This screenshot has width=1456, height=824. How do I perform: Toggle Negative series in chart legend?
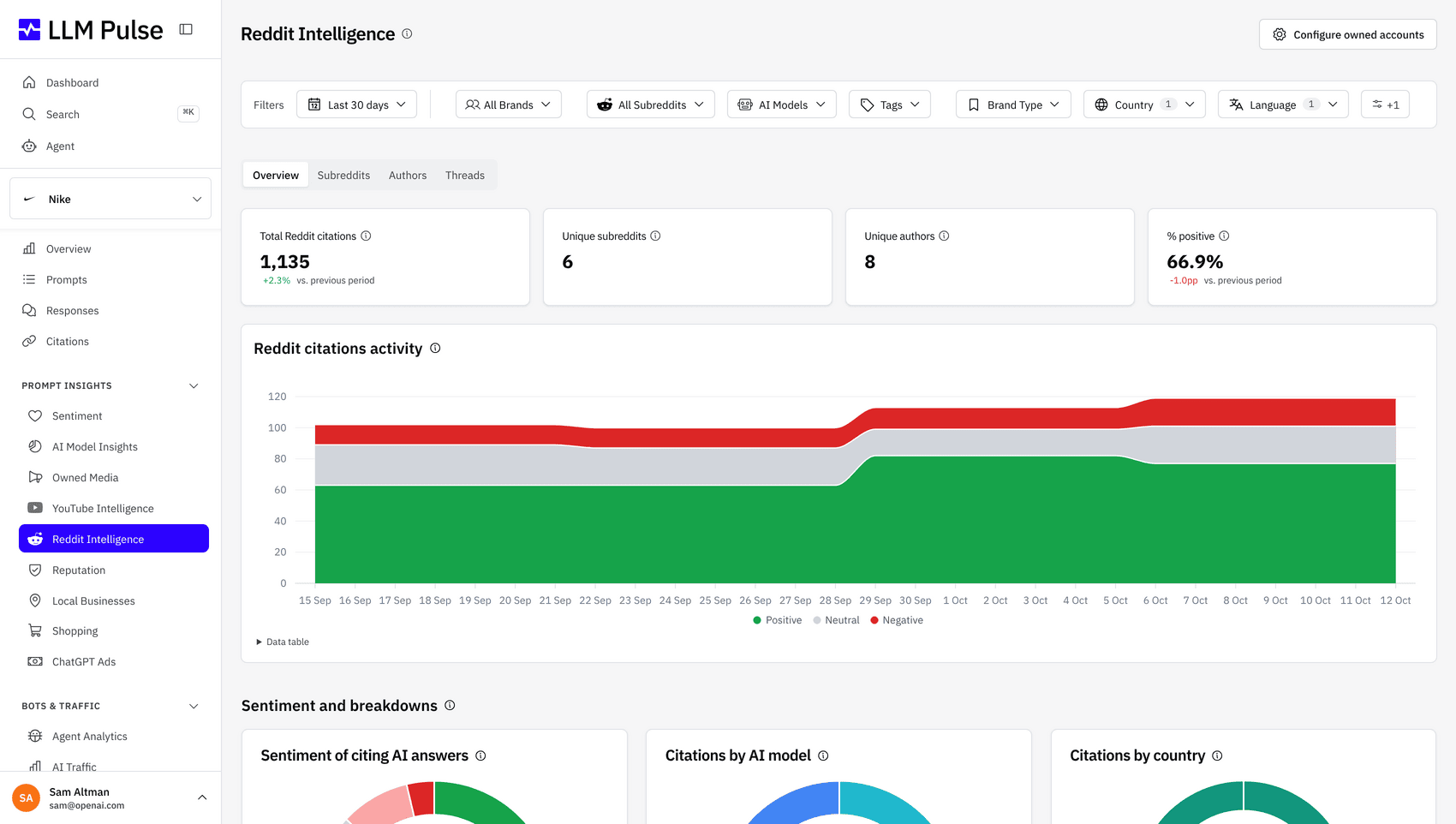[x=897, y=620]
